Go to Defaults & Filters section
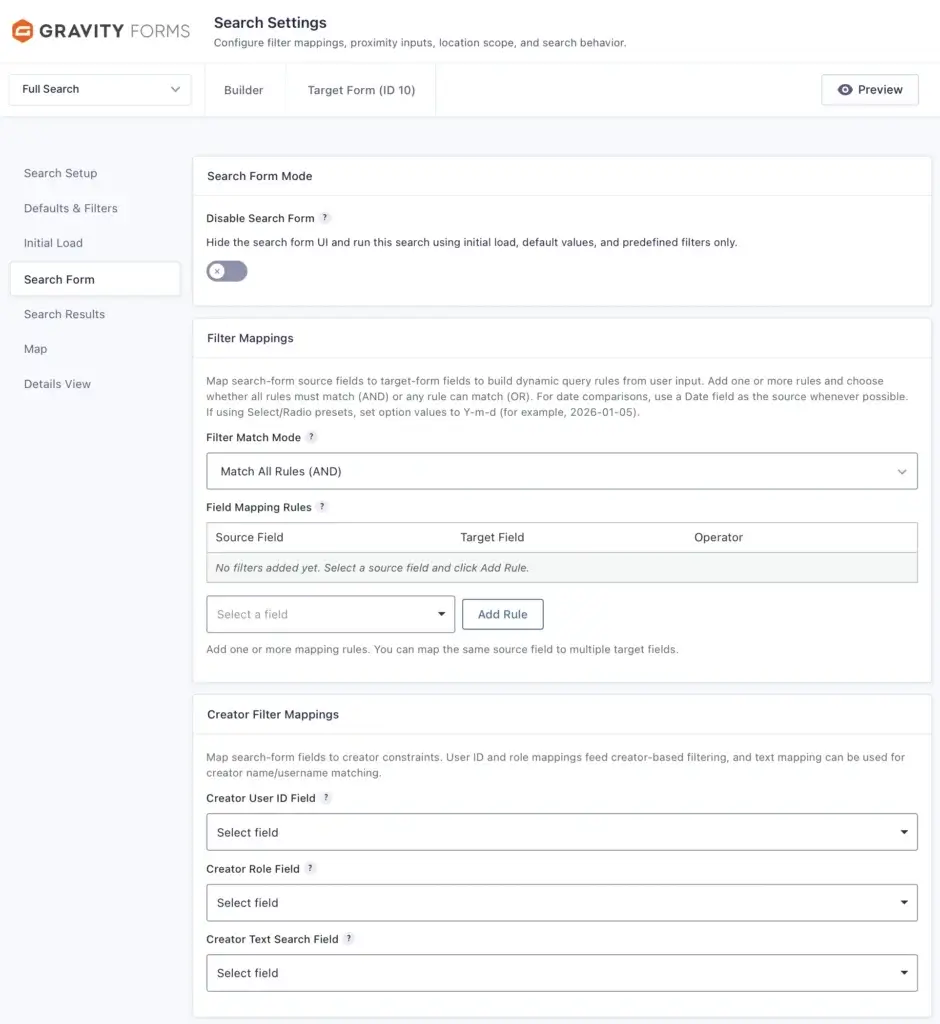Viewport: 940px width, 1024px height. pos(71,208)
